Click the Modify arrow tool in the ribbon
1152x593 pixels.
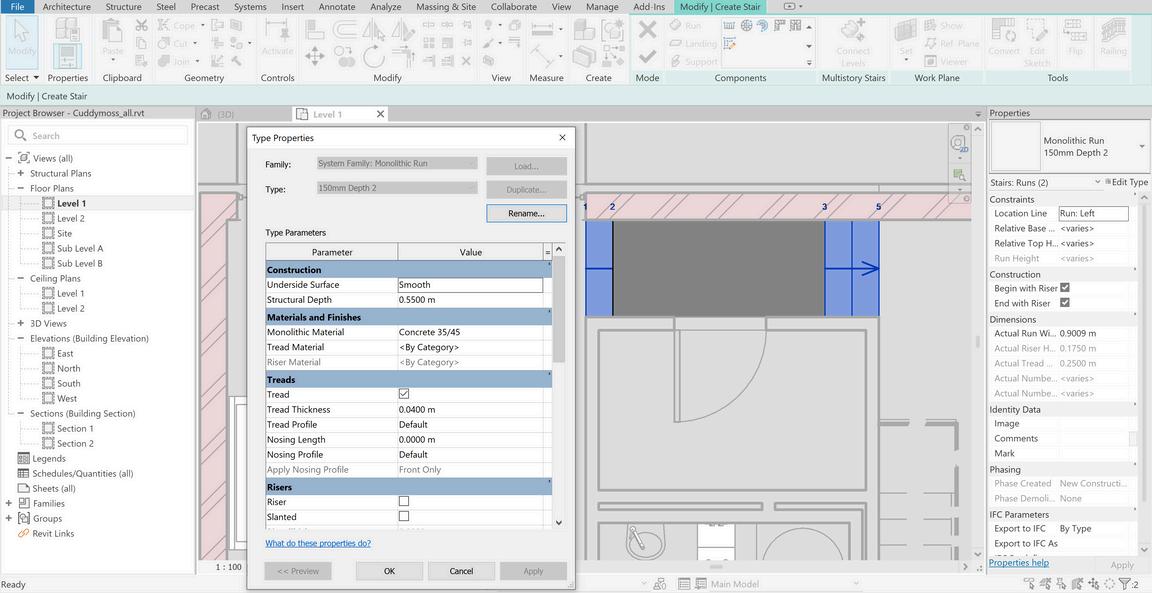(21, 40)
